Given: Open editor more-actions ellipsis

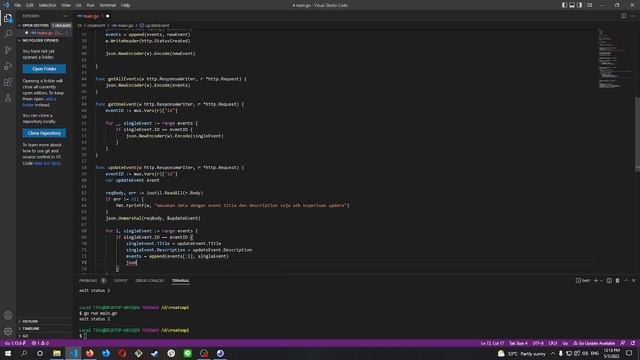Looking at the screenshot, I should click(632, 16).
